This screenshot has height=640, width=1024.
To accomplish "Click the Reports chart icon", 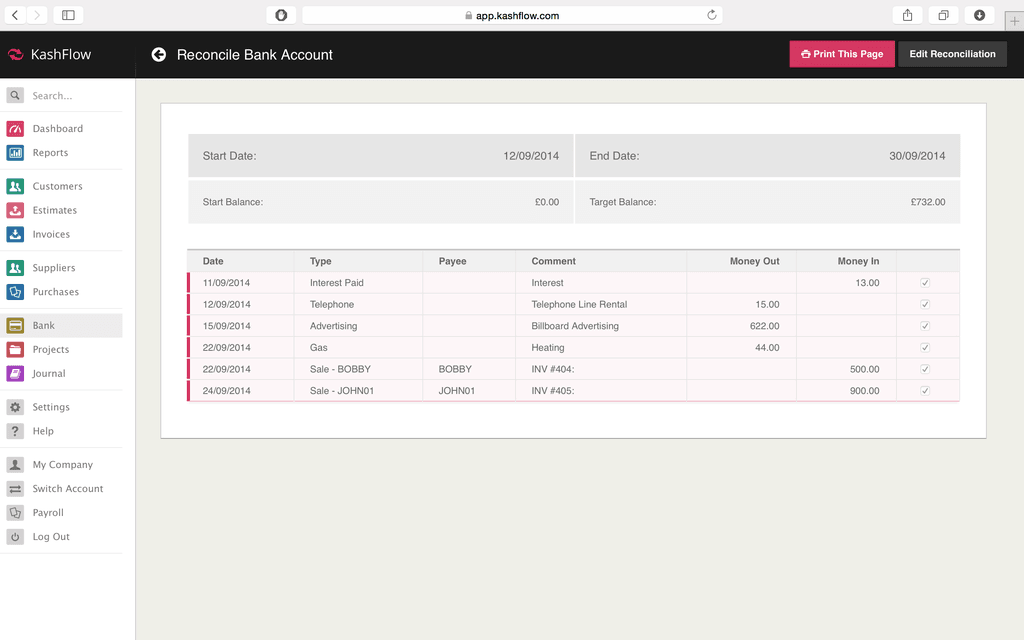I will pos(15,153).
